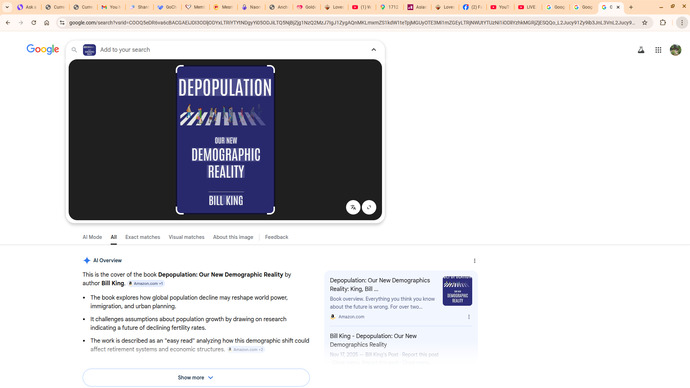
Task: Open a new browser tab
Action: [631, 7]
